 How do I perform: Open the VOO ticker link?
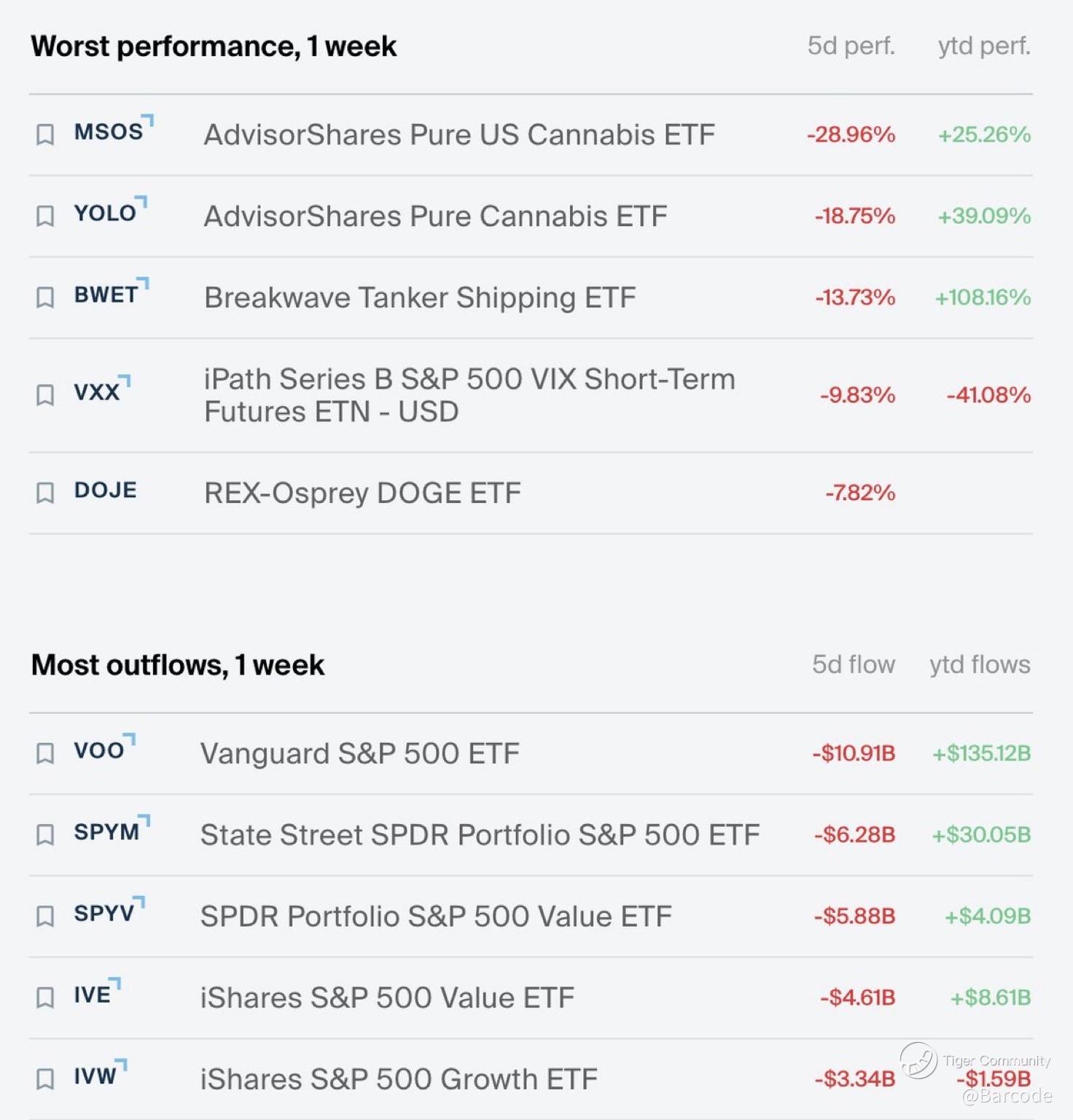click(x=100, y=750)
